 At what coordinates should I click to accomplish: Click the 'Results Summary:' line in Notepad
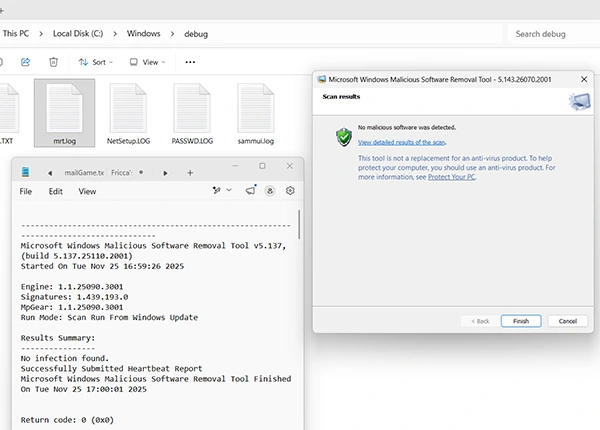click(x=58, y=338)
